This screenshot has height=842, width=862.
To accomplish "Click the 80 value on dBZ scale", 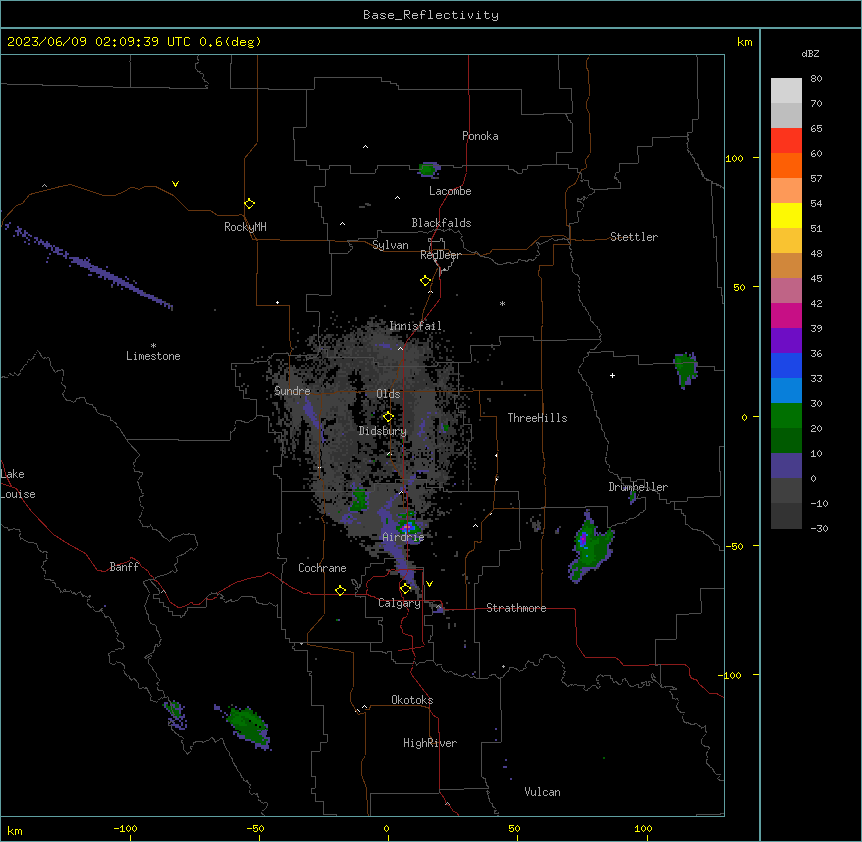I will click(816, 79).
